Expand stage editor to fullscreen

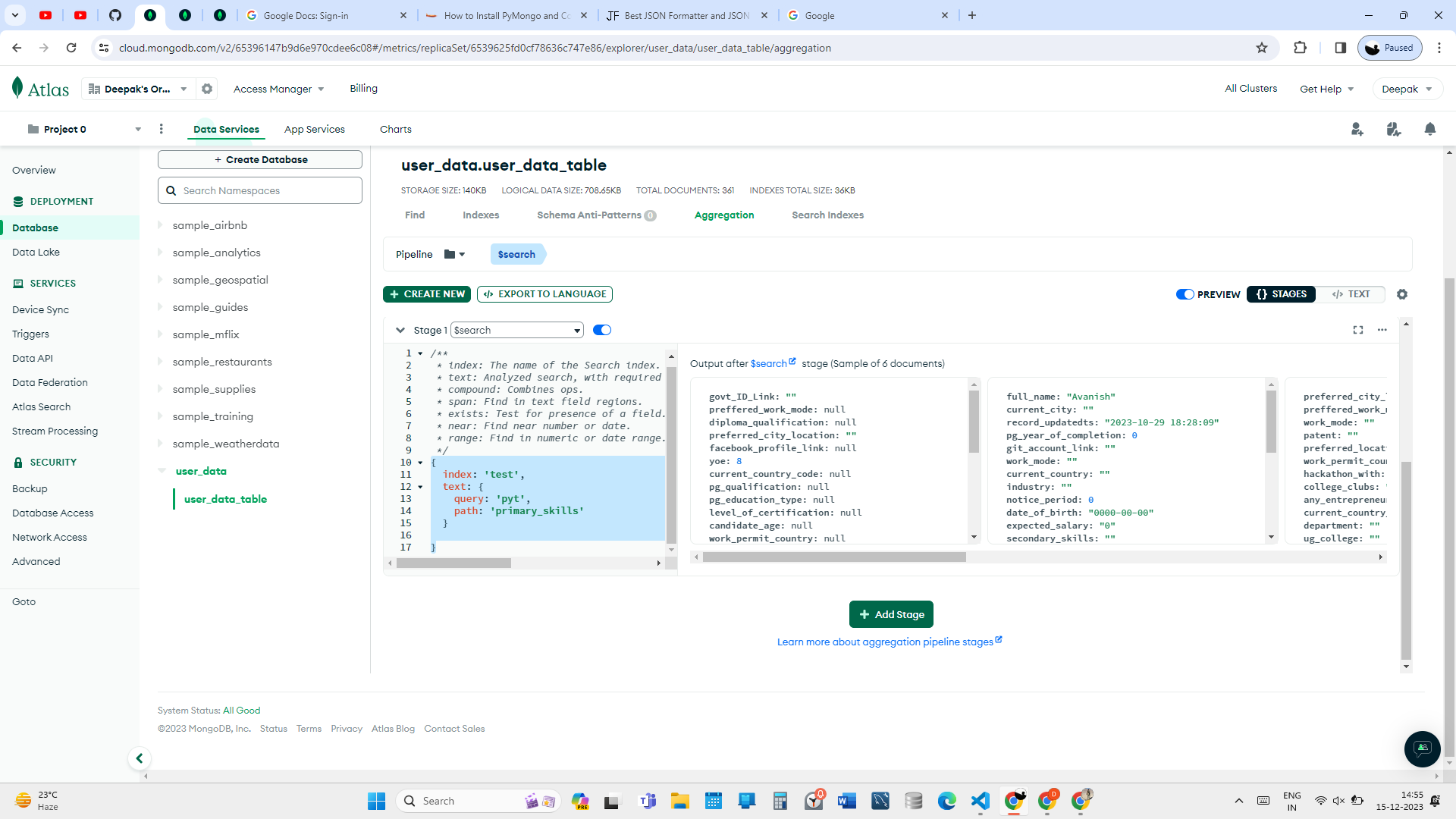[1358, 330]
